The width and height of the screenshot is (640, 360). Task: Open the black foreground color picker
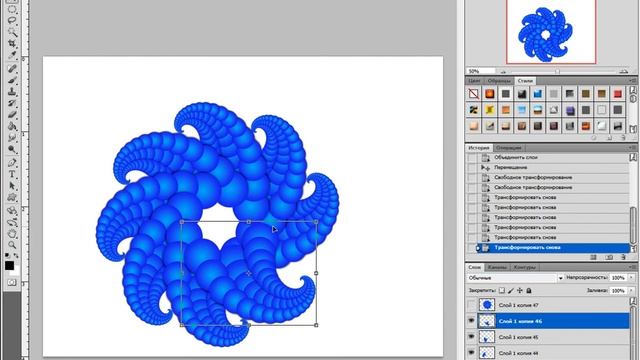tap(9, 266)
